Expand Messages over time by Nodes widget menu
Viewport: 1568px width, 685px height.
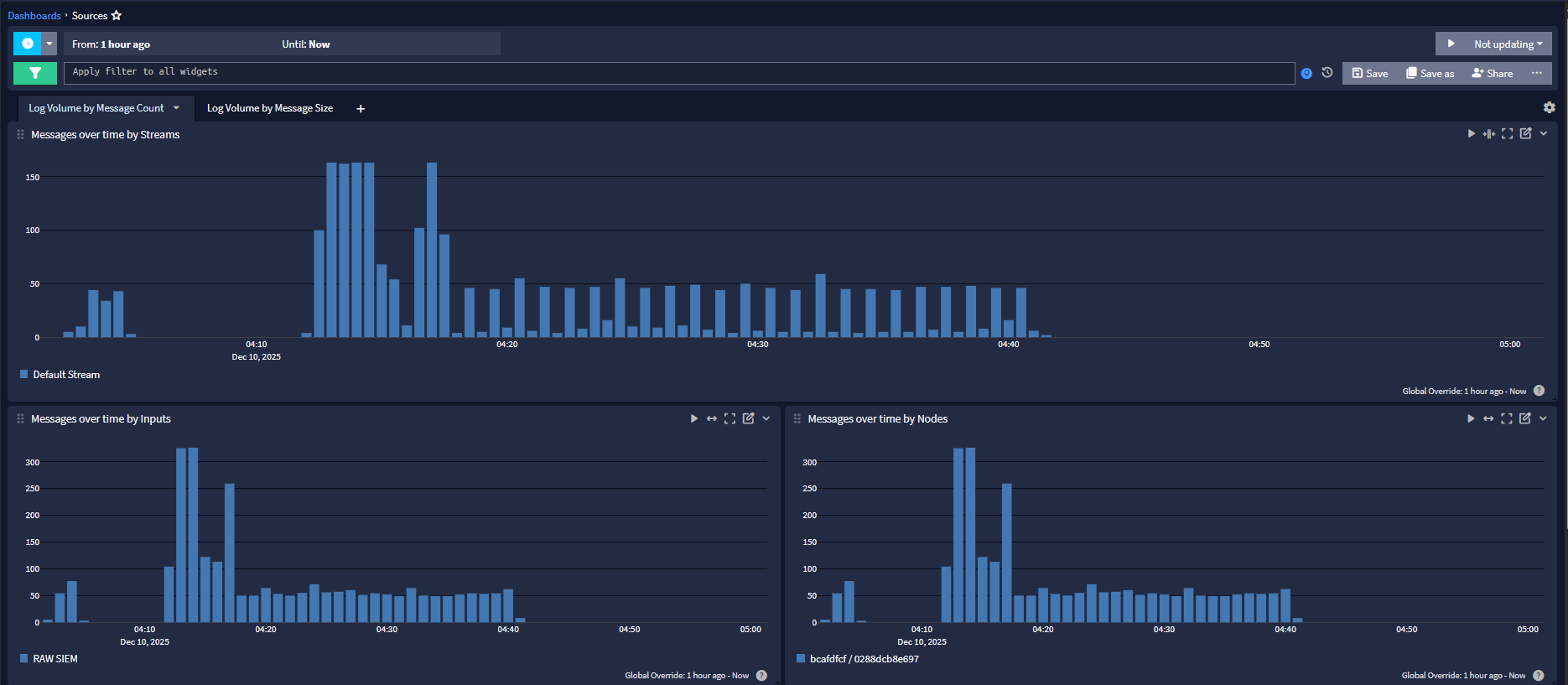1543,418
